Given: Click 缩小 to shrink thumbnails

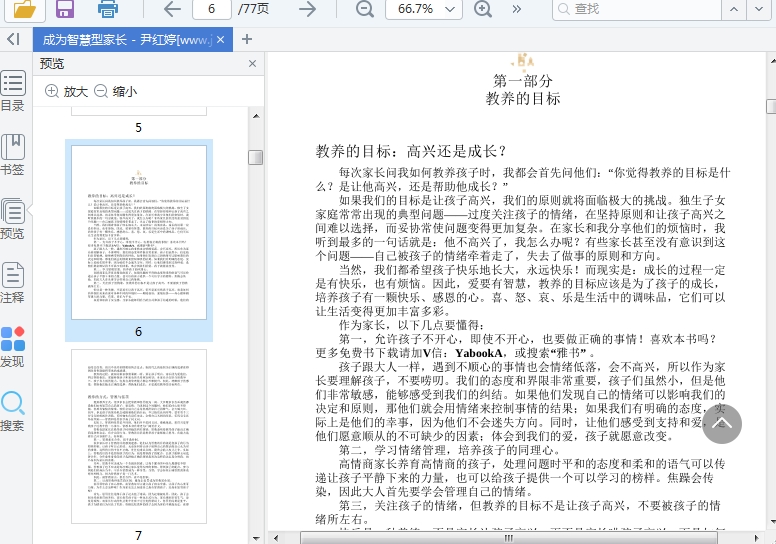Looking at the screenshot, I should coord(115,91).
